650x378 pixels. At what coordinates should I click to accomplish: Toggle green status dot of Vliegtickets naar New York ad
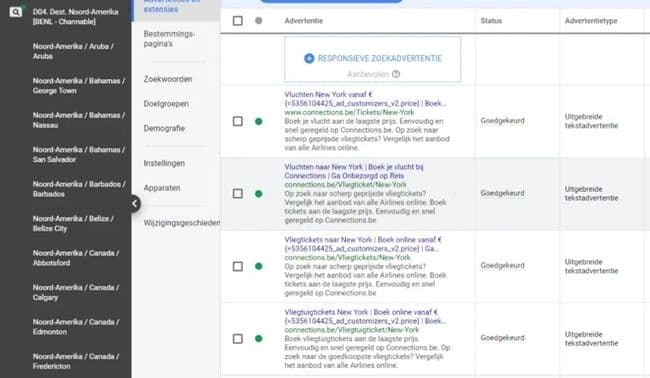[x=259, y=266]
